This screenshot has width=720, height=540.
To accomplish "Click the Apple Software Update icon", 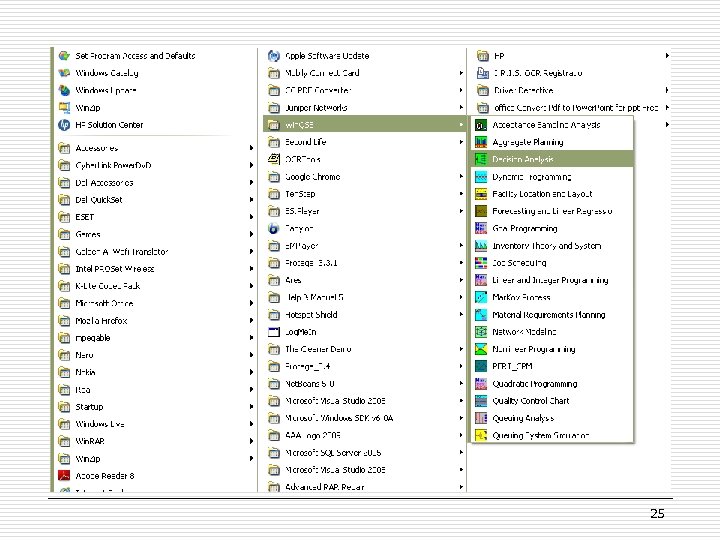I will coord(273,56).
